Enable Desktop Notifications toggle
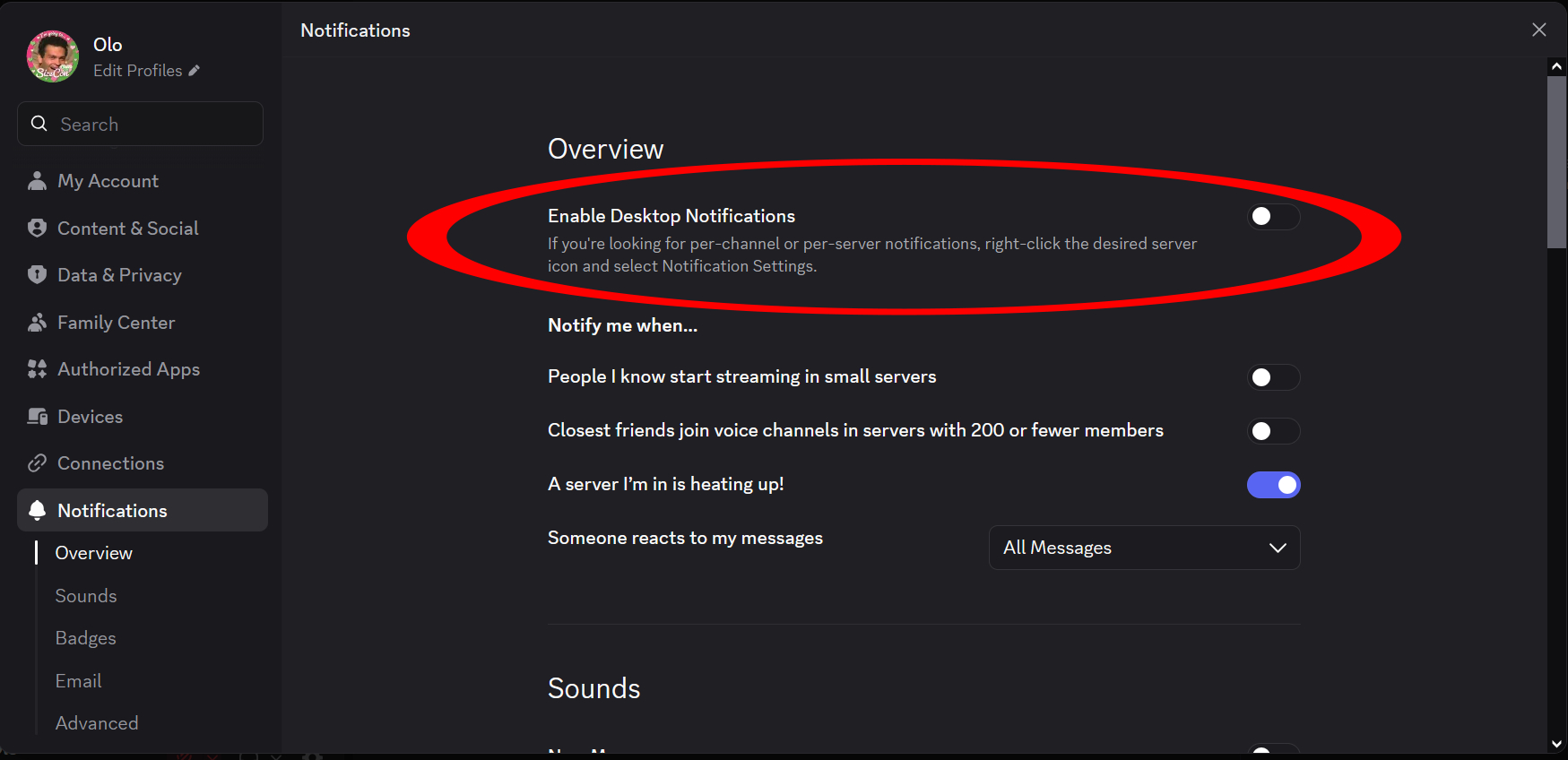This screenshot has height=760, width=1568. [x=1273, y=216]
